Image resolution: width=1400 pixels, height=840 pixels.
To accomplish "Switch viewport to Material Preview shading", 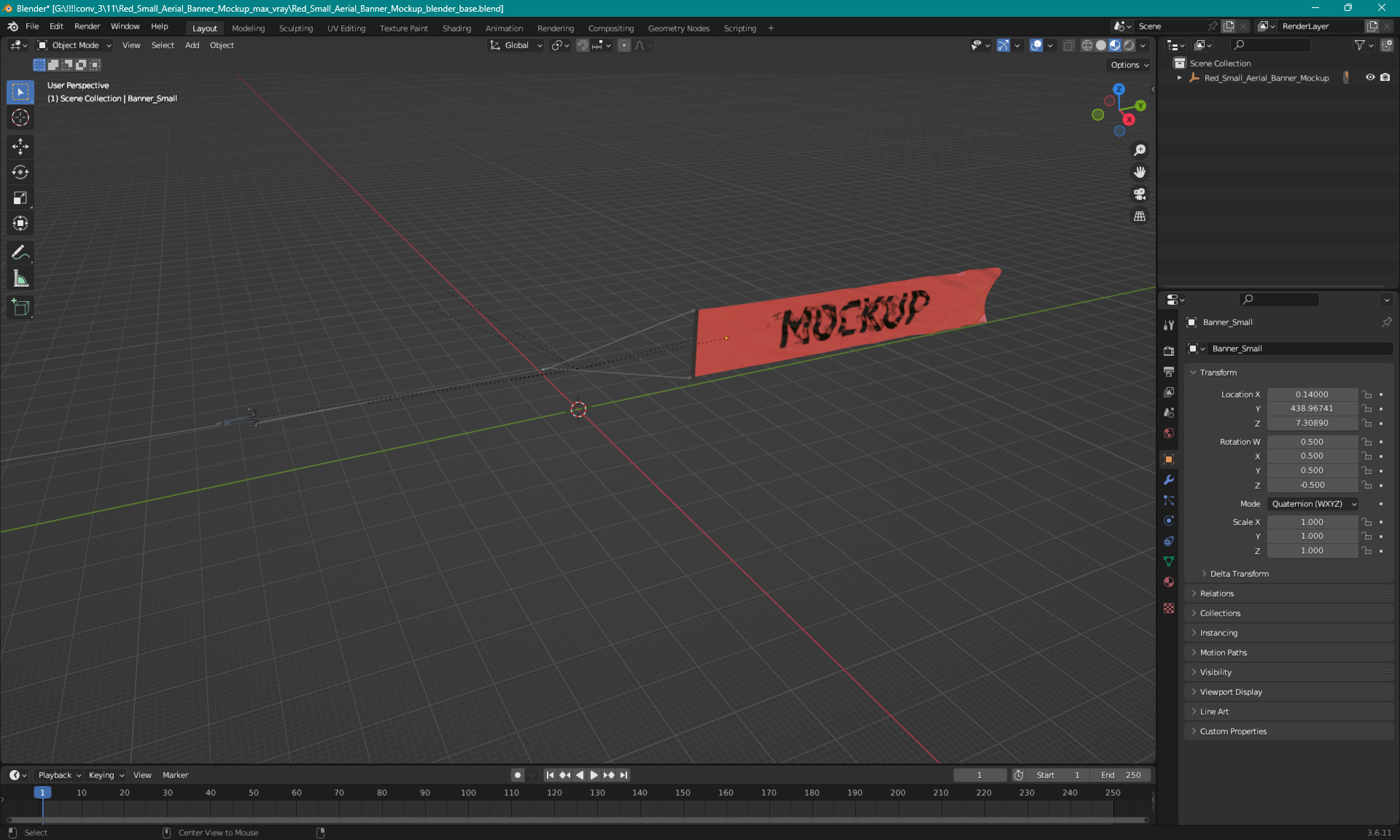I will tap(1115, 45).
